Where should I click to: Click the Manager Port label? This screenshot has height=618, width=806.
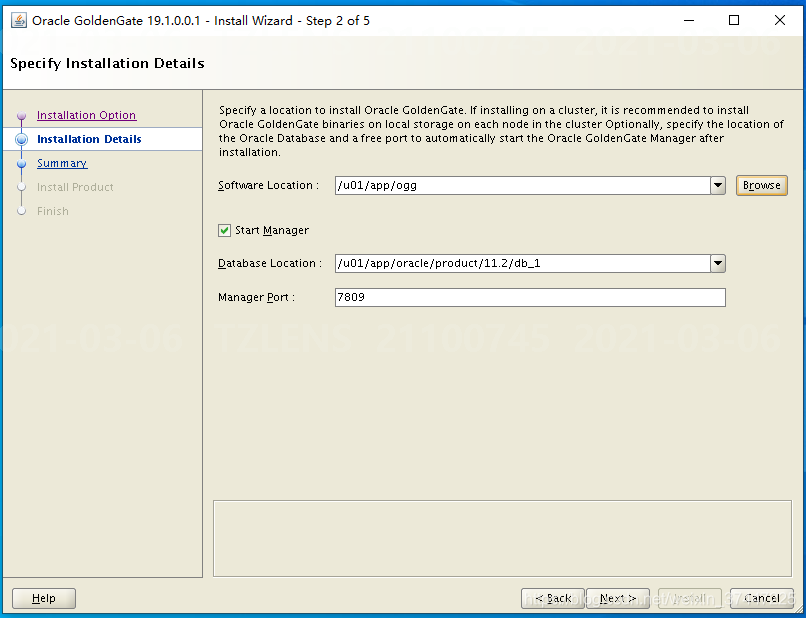click(256, 298)
